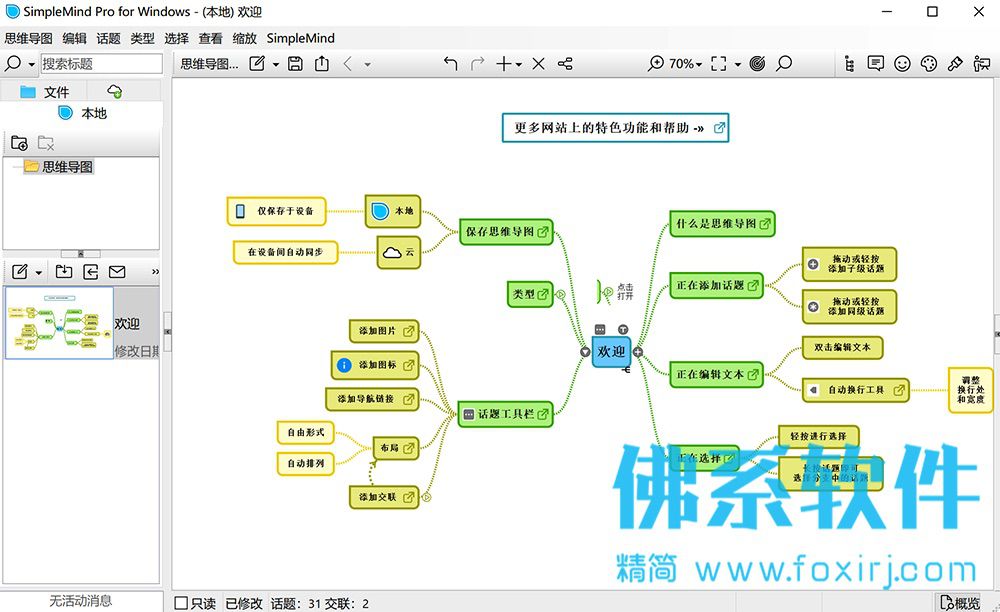The width and height of the screenshot is (1000, 612).
Task: Open the 思维导图 menu
Action: coord(28,38)
